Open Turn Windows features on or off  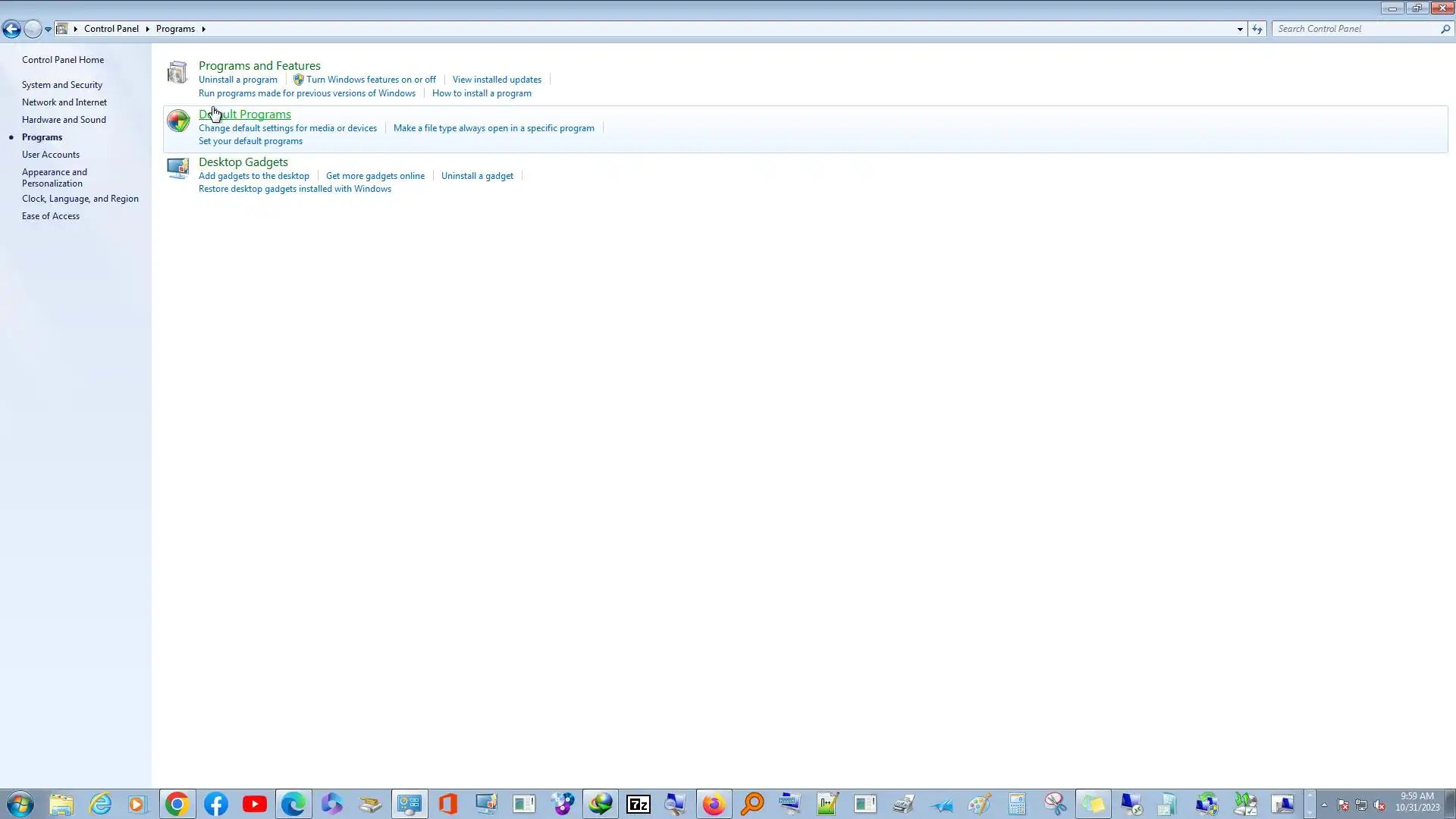370,80
